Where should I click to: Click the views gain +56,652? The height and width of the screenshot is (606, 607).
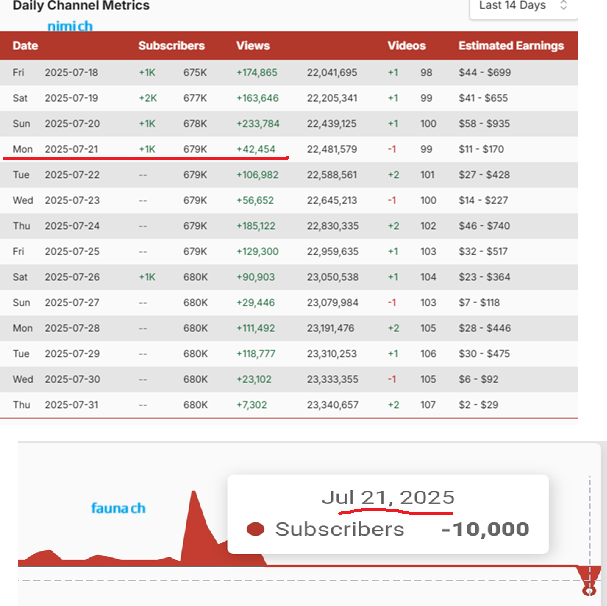pos(255,200)
